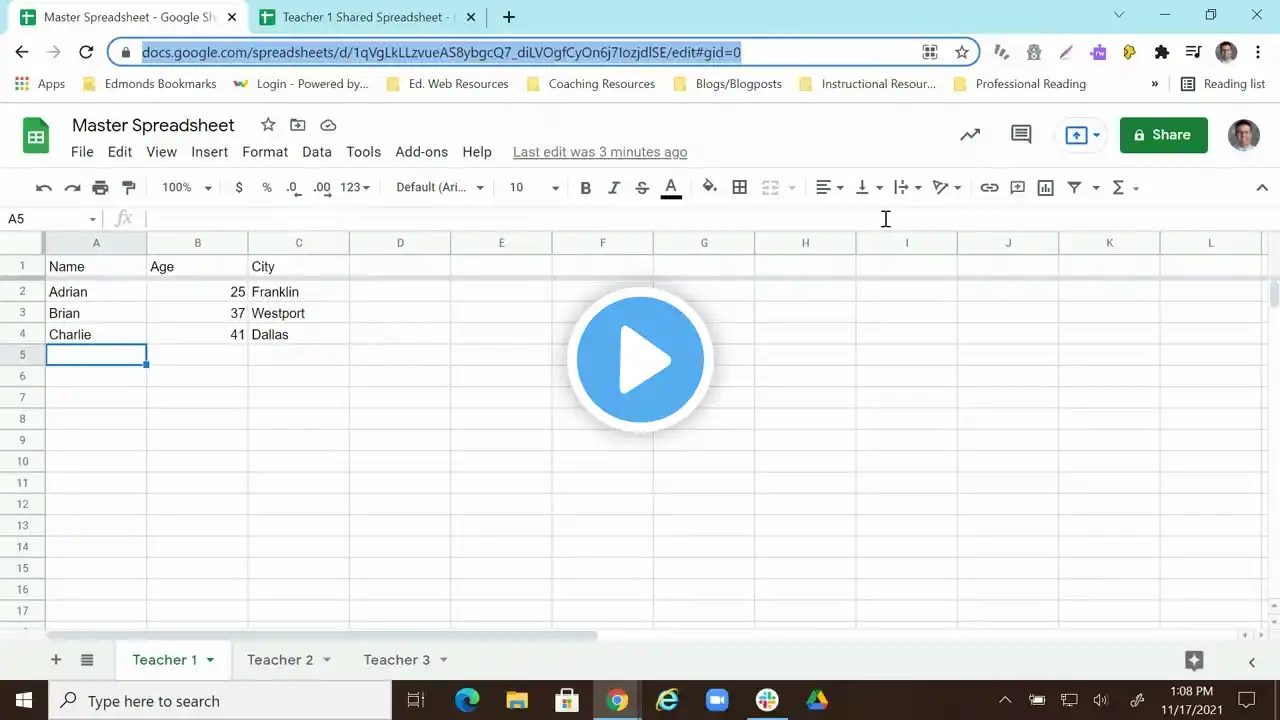
Task: Format as currency with the dollar icon
Action: coord(239,188)
